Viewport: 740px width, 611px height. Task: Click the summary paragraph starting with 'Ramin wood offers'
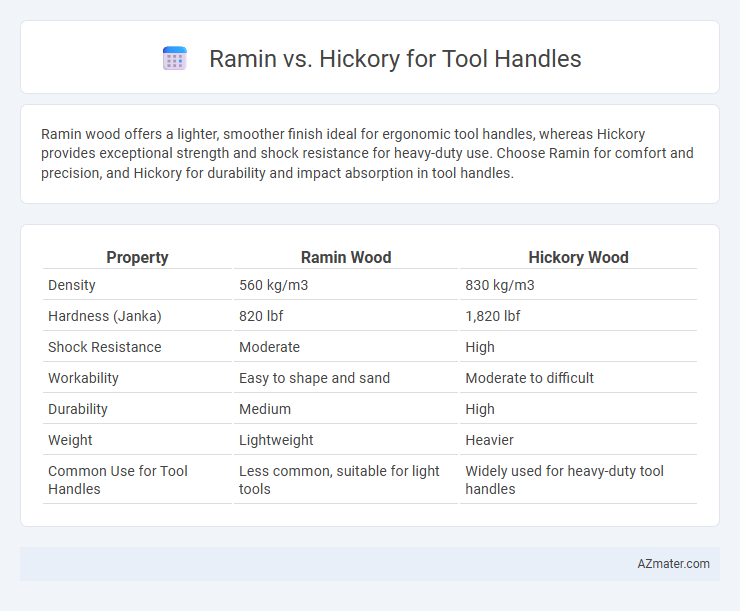(367, 153)
